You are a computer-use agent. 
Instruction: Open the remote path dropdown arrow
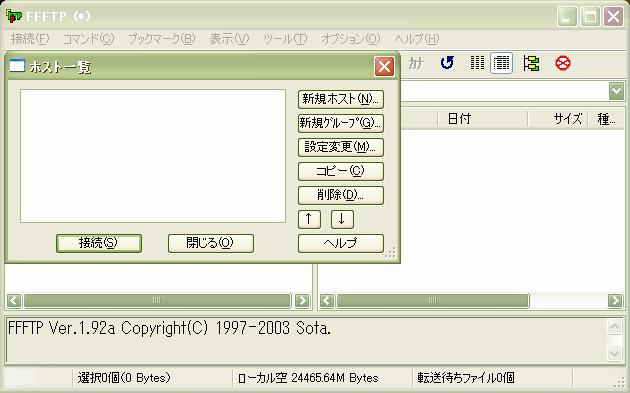point(616,91)
